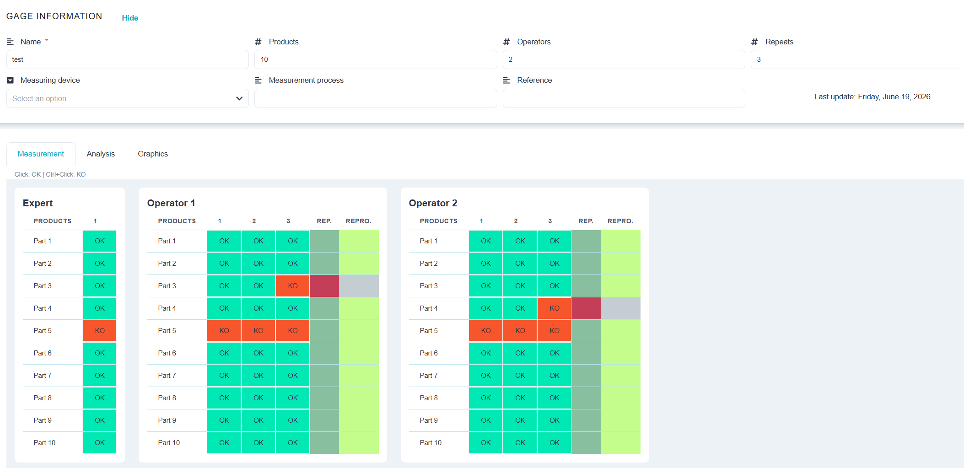Expand the dropdown chevron in Measuring device field

pos(240,98)
